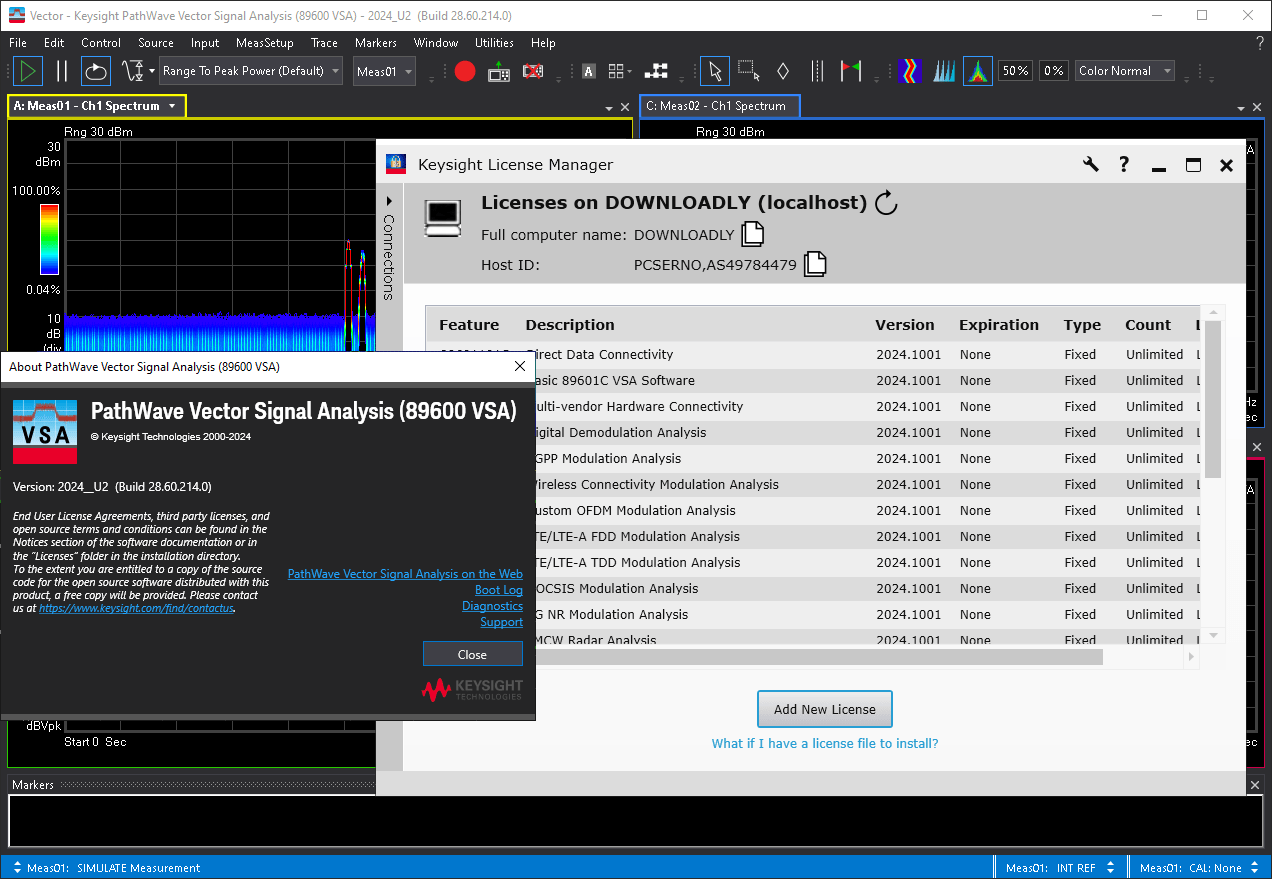Copy the Host ID using the copy icon
Image resolution: width=1272 pixels, height=879 pixels.
tap(814, 263)
